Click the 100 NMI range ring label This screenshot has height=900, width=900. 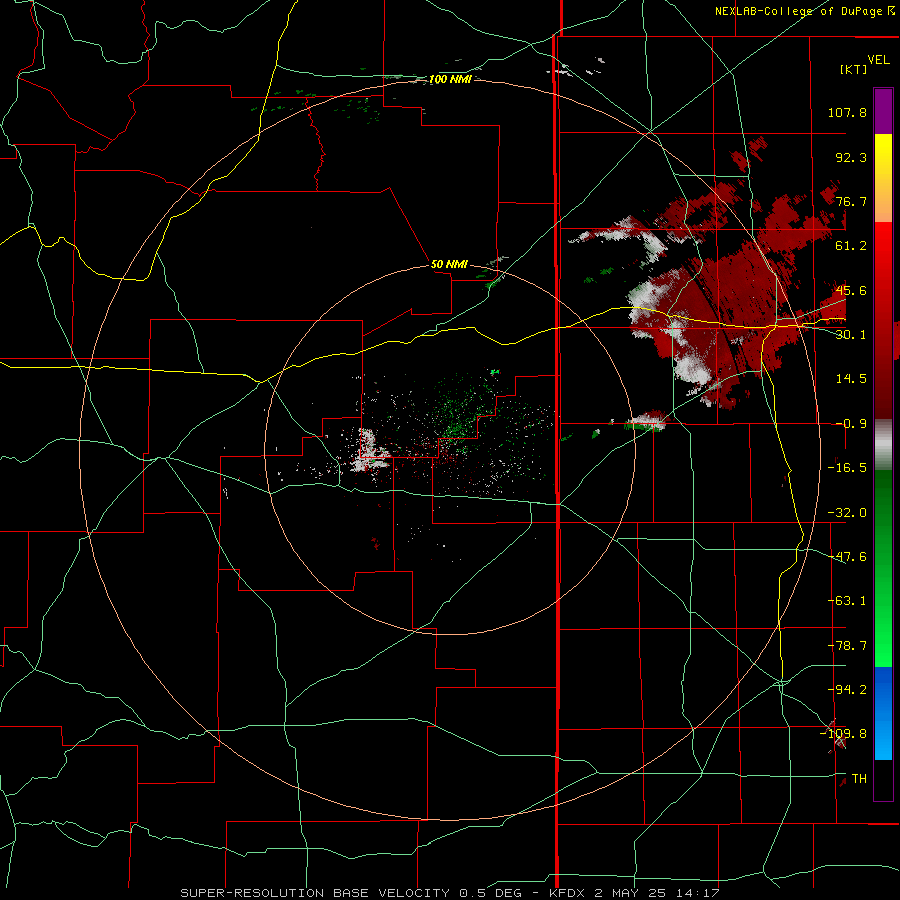[450, 79]
